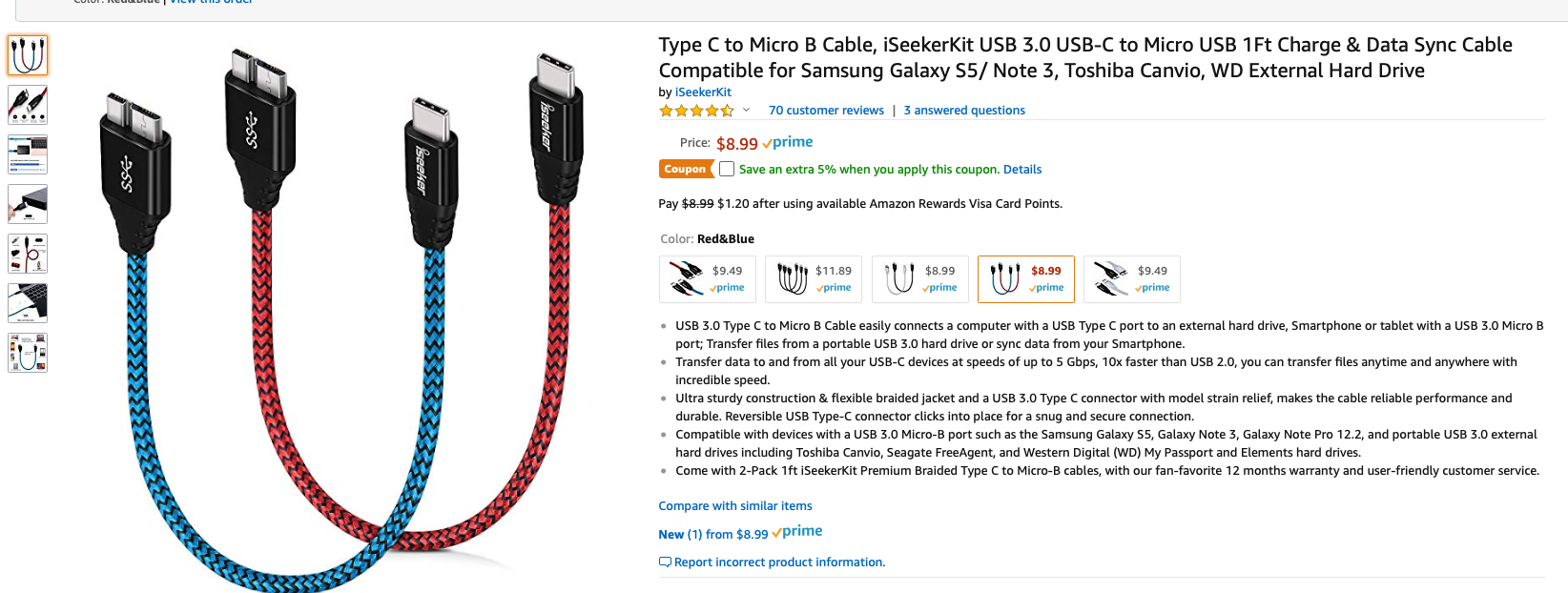The image size is (1568, 593).
Task: Report incorrect product information
Action: click(779, 562)
